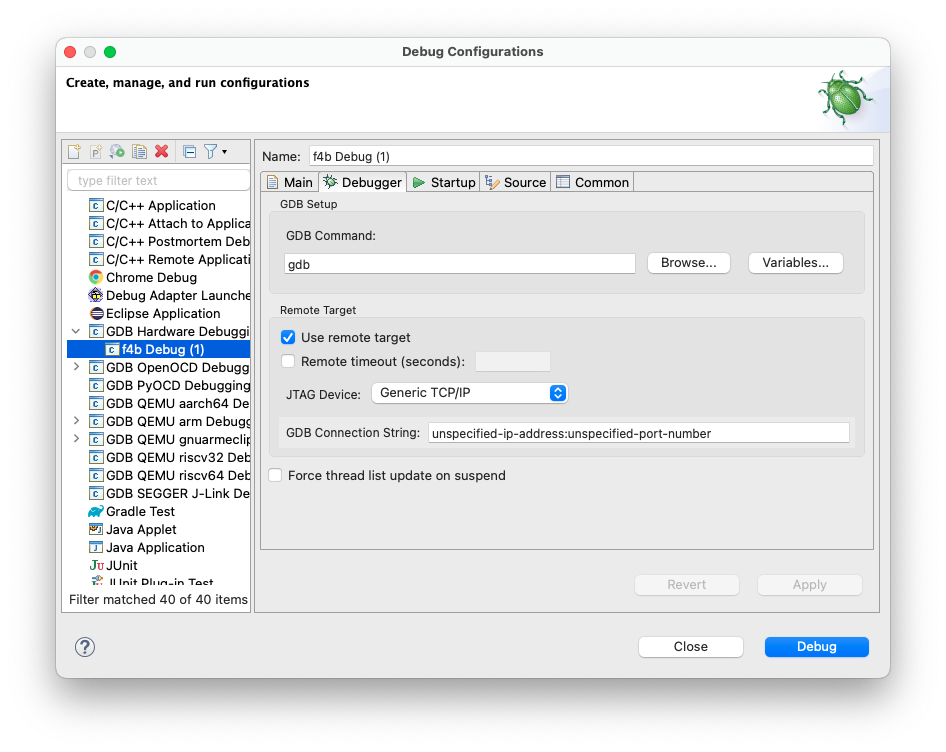
Task: Click the Gradle Test elephant icon
Action: [x=95, y=512]
